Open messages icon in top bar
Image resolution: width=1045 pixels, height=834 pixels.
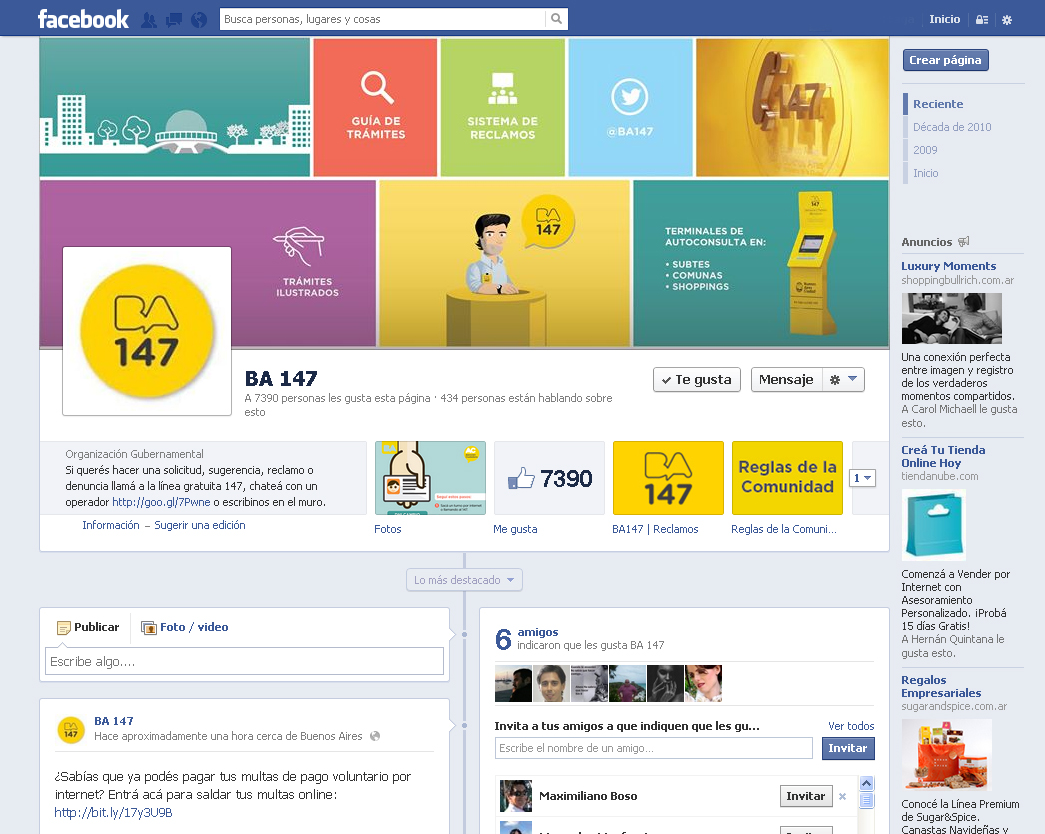tap(174, 20)
